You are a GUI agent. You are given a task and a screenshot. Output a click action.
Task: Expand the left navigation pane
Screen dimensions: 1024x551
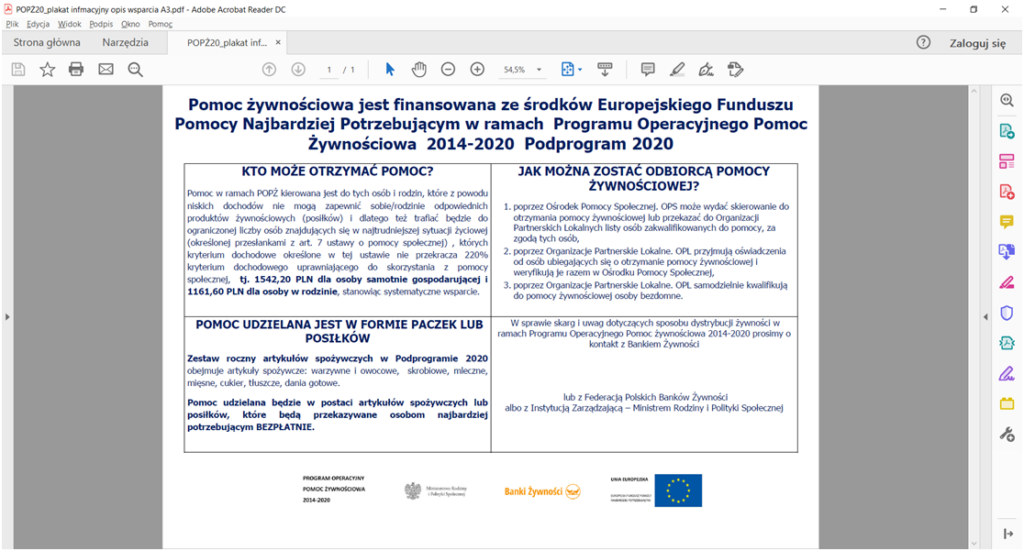(7, 317)
